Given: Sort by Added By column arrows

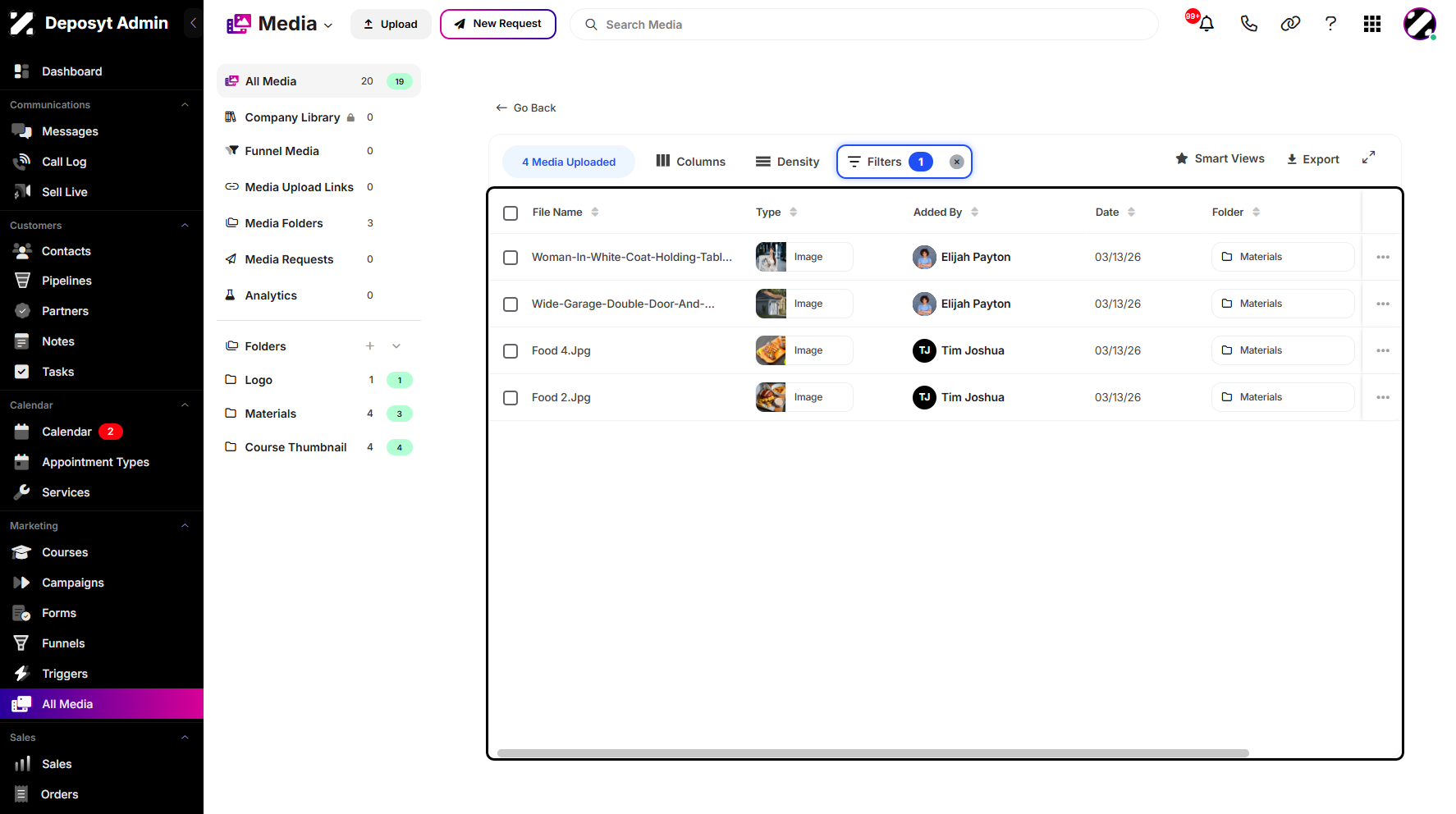Looking at the screenshot, I should [x=974, y=212].
